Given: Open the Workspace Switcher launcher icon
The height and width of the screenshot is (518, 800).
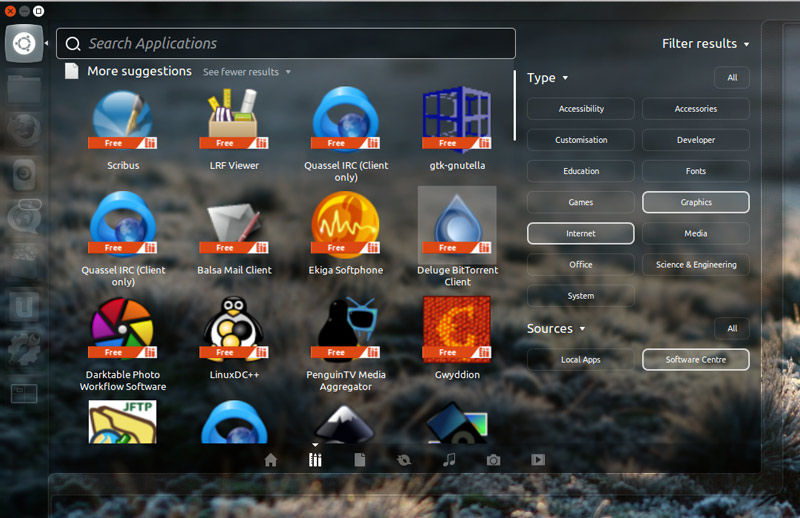Looking at the screenshot, I should pos(24,393).
